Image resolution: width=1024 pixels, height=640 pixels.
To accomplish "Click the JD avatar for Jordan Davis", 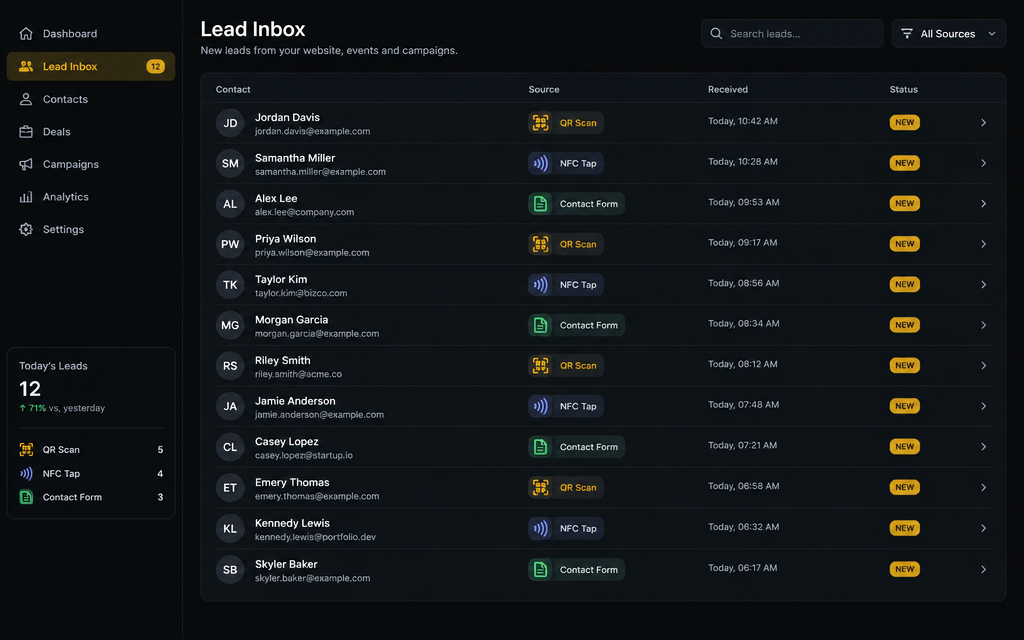I will coord(230,123).
